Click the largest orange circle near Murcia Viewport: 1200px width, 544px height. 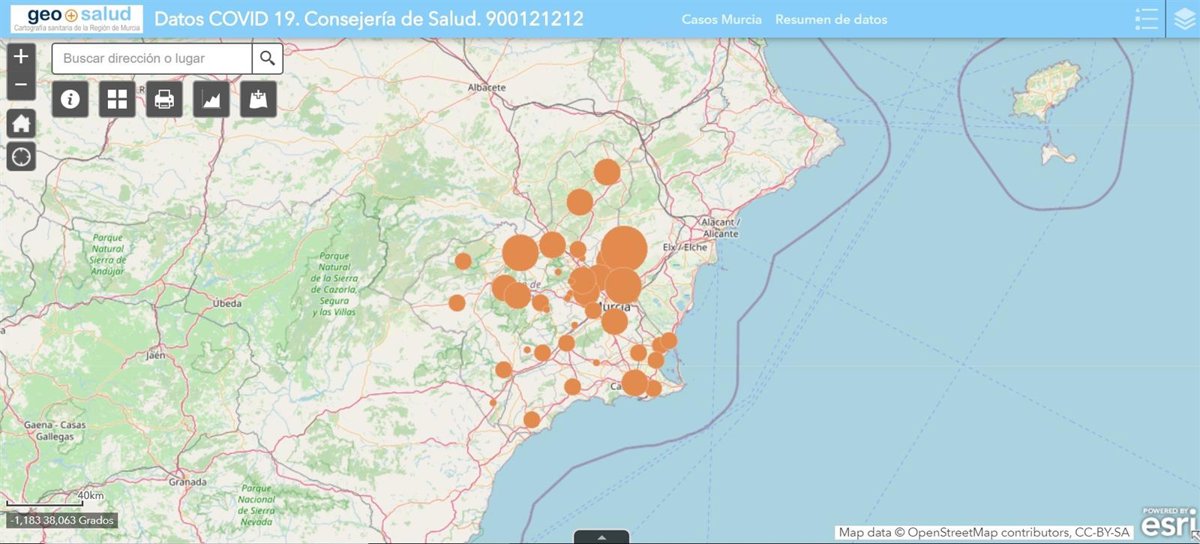pyautogui.click(x=624, y=249)
